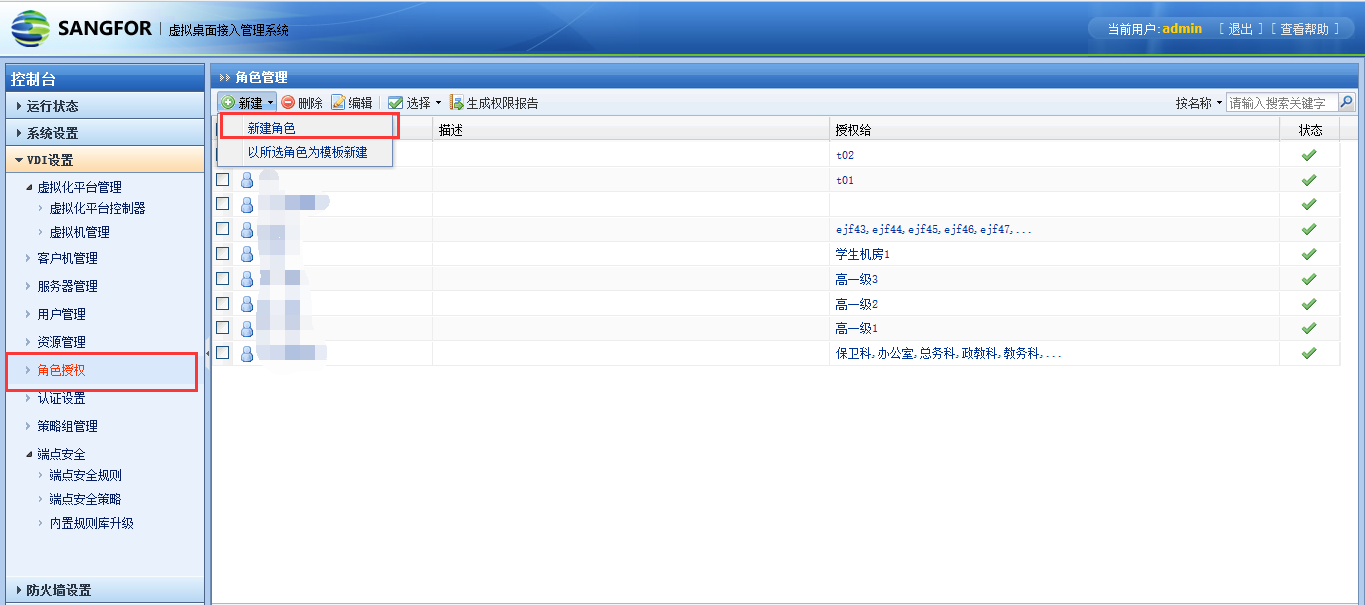Click the green status checkmark for 高一级1
This screenshot has width=1365, height=605.
pos(1308,328)
